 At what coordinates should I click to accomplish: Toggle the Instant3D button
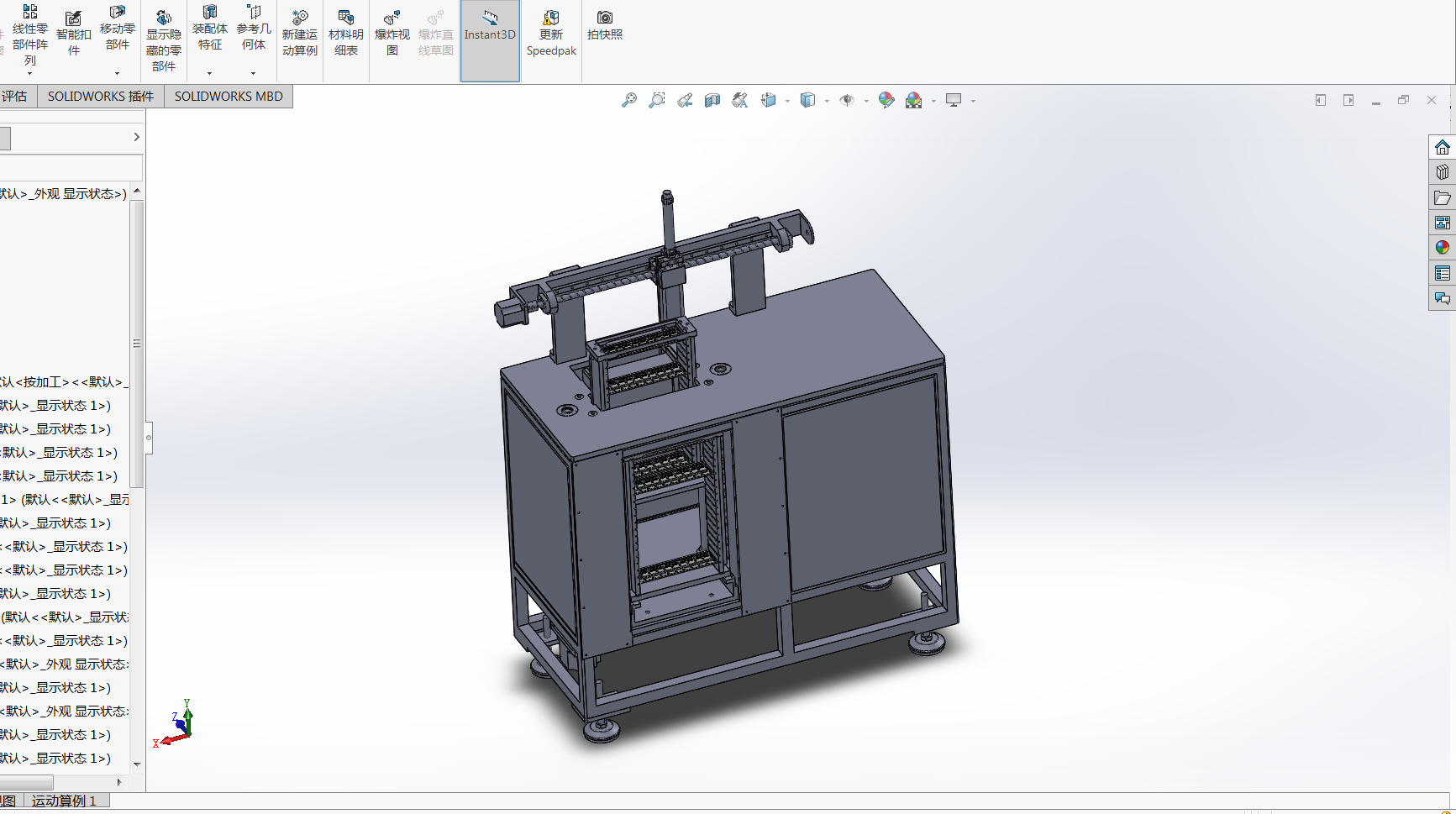click(x=490, y=34)
